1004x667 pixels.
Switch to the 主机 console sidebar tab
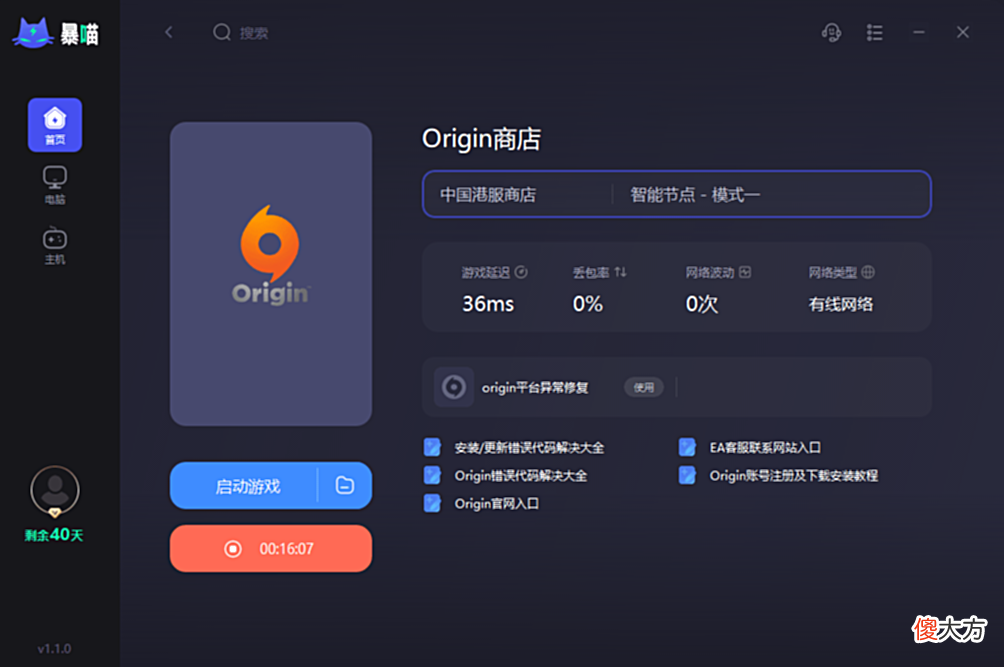(x=54, y=245)
